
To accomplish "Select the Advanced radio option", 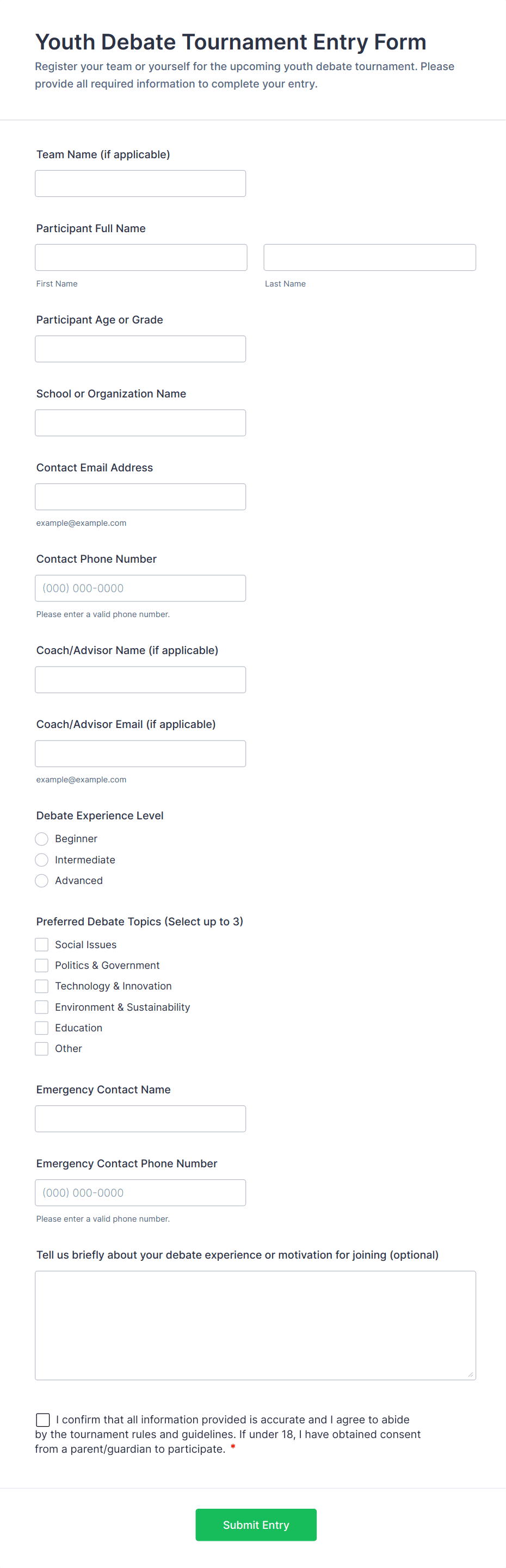I will (41, 881).
